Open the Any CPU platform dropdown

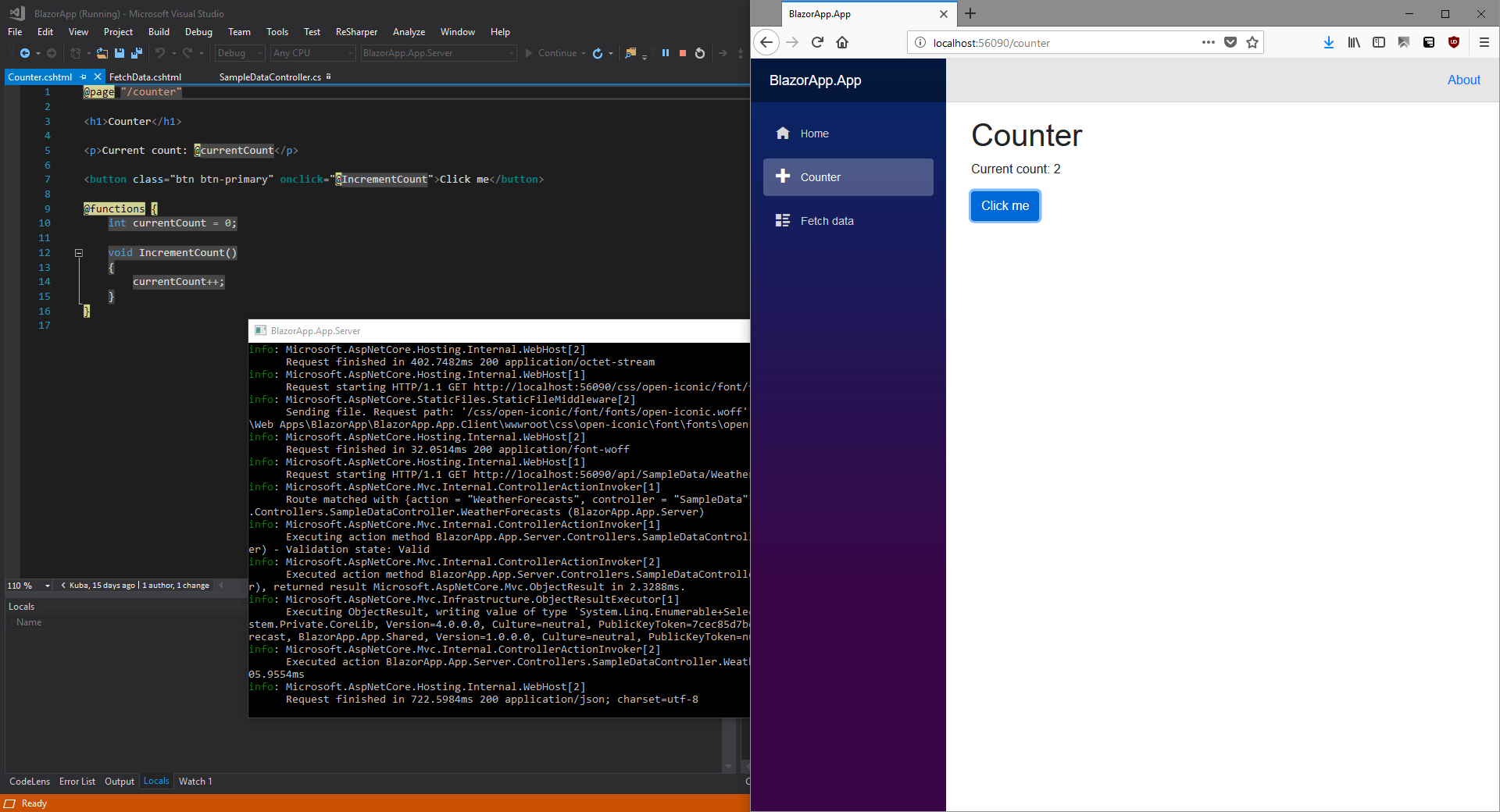(x=312, y=53)
